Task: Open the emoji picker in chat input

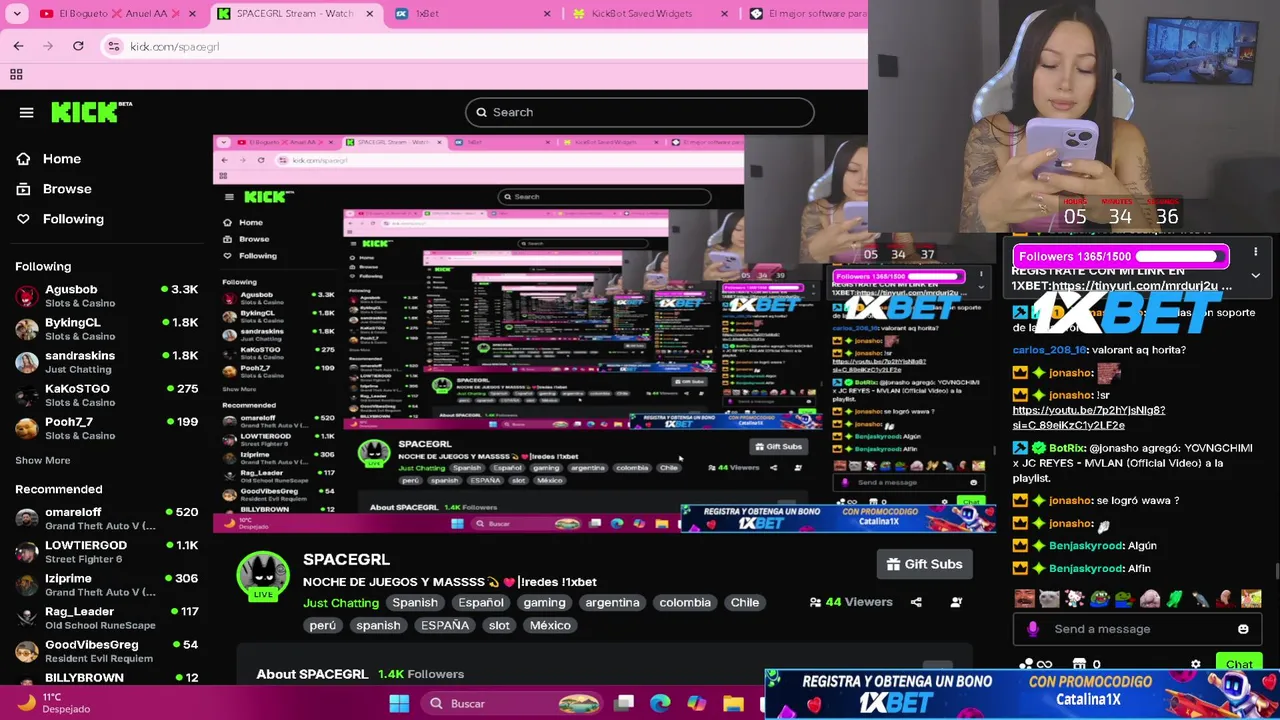Action: pos(1243,629)
